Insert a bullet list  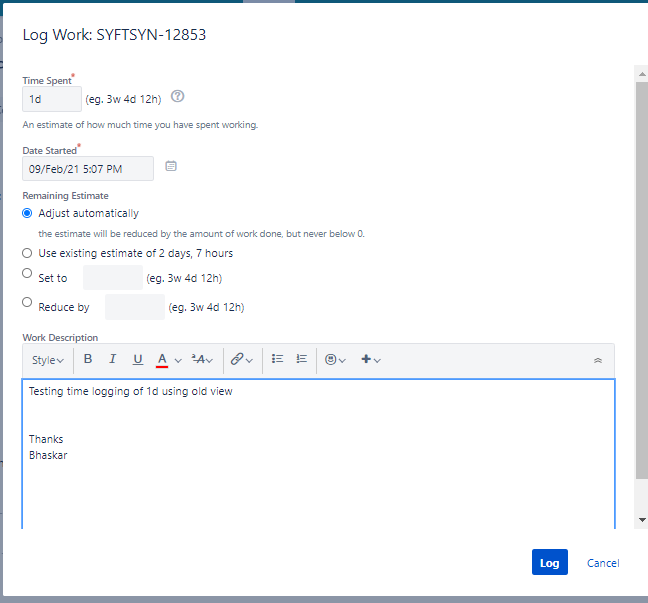(x=277, y=359)
